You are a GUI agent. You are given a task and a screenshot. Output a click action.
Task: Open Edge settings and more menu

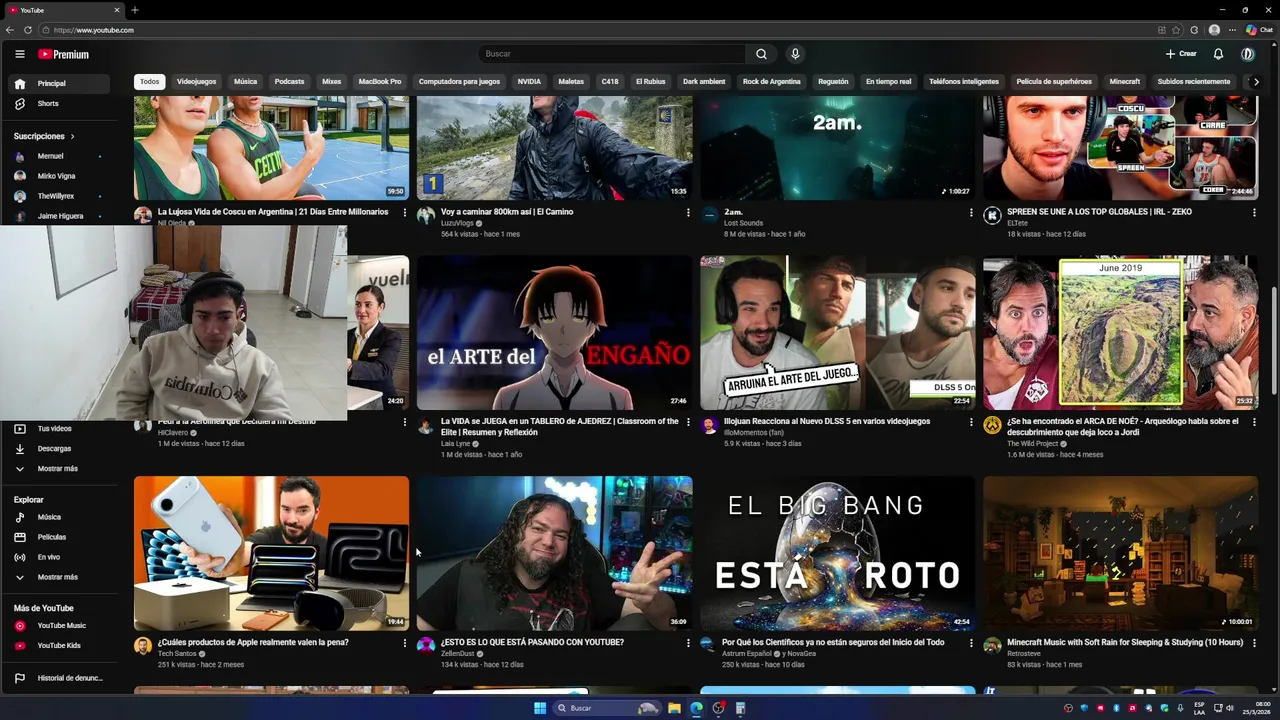pyautogui.click(x=1232, y=30)
